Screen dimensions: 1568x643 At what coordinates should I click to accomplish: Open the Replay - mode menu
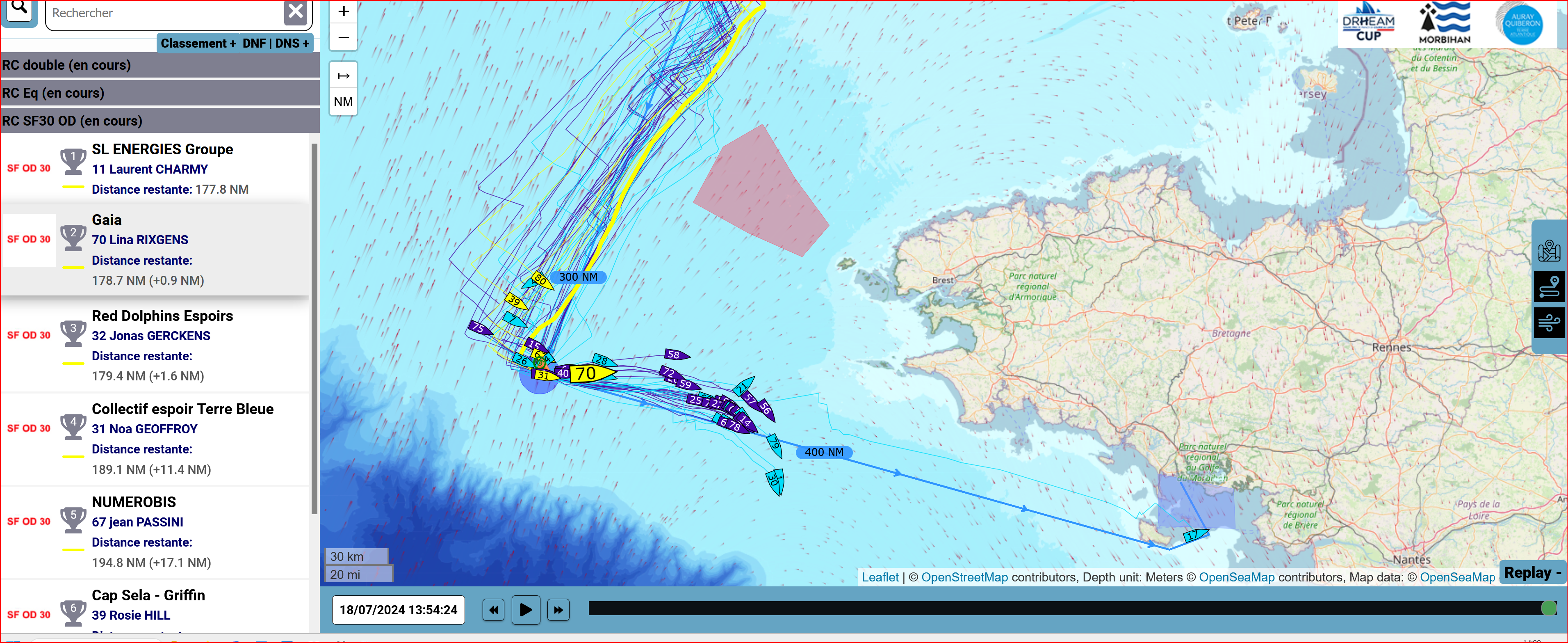(1532, 572)
